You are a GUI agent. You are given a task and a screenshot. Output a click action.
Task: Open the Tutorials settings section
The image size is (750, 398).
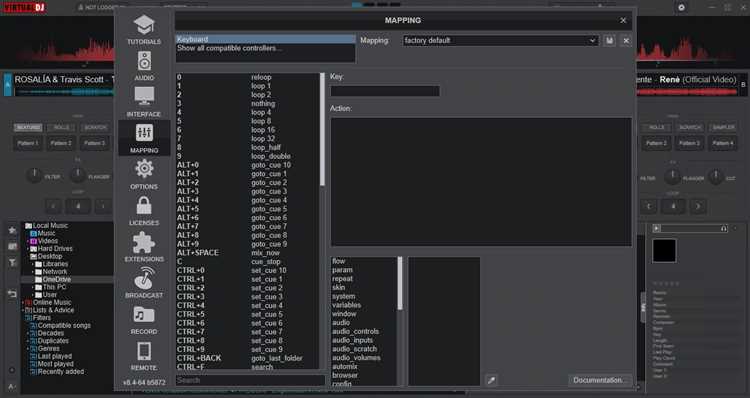[144, 30]
